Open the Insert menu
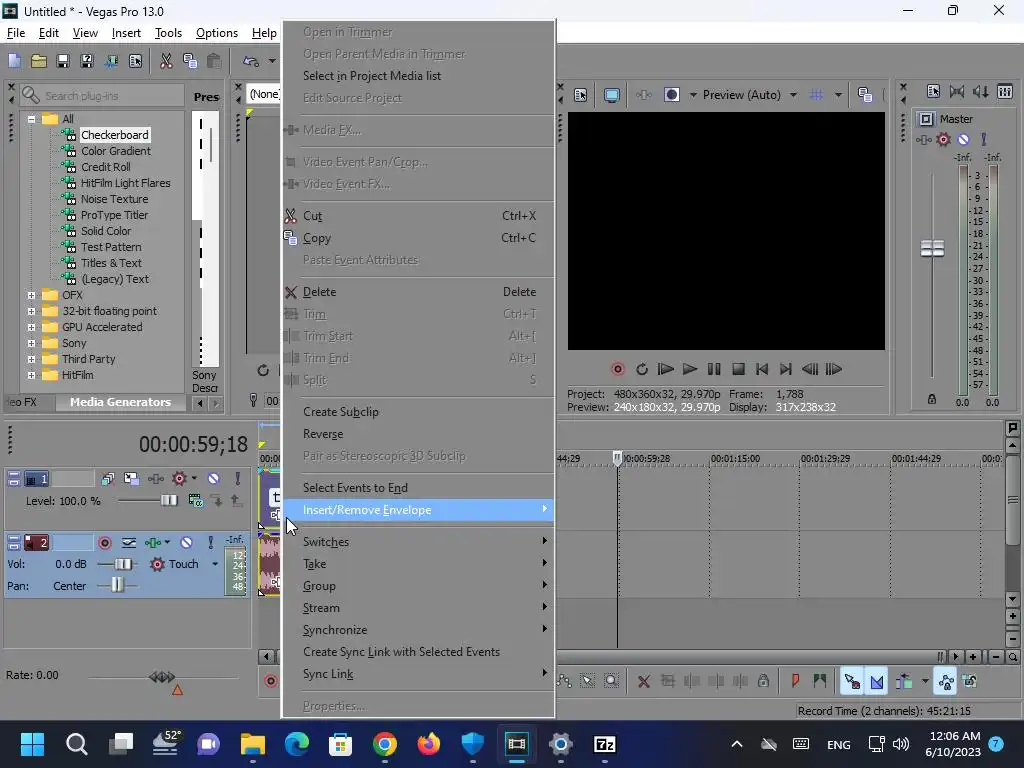 (126, 33)
